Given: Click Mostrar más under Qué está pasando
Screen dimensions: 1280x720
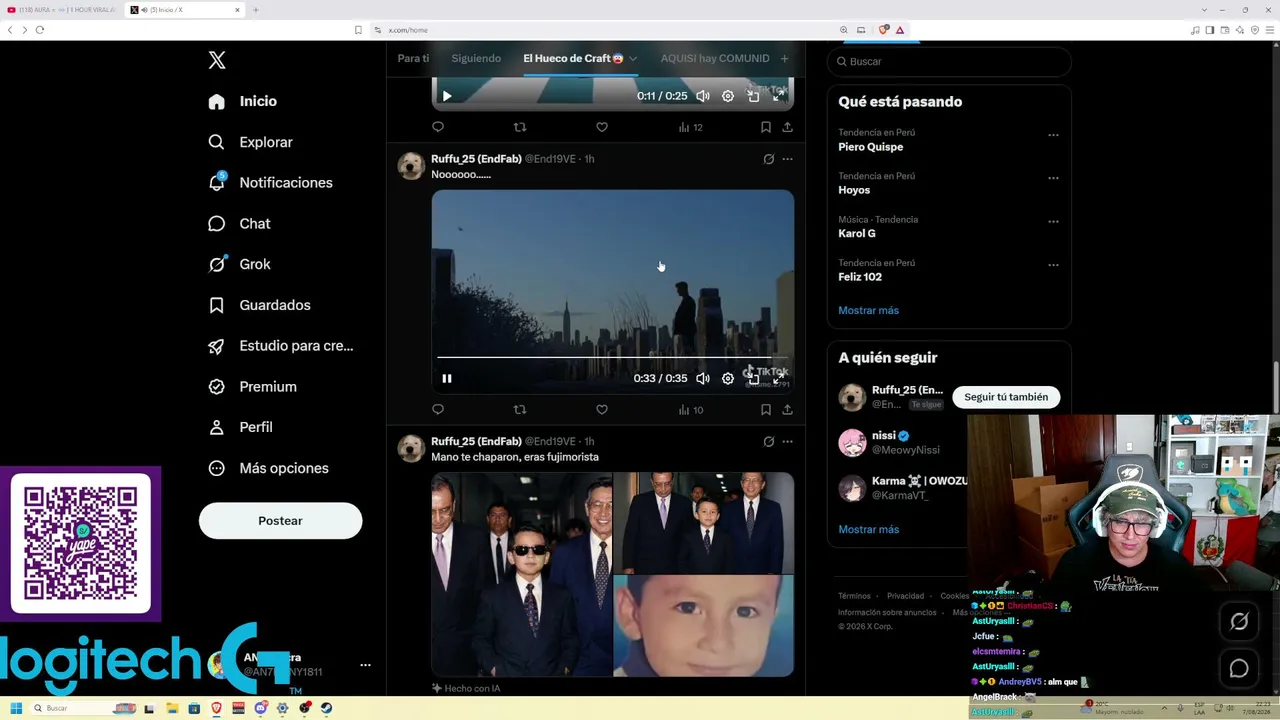Looking at the screenshot, I should tap(868, 310).
